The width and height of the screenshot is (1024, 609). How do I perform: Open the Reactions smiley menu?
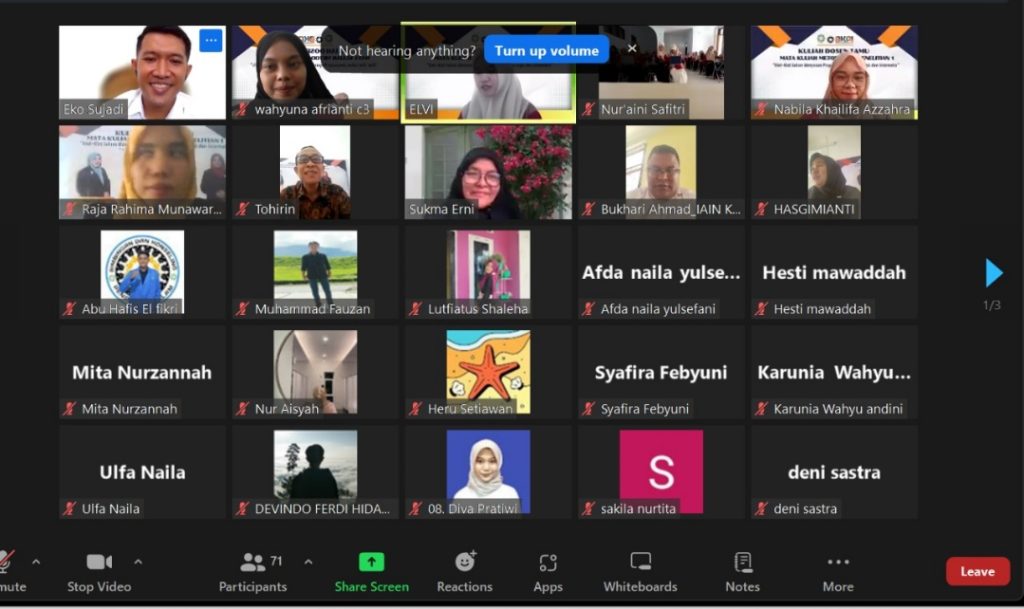pos(465,562)
